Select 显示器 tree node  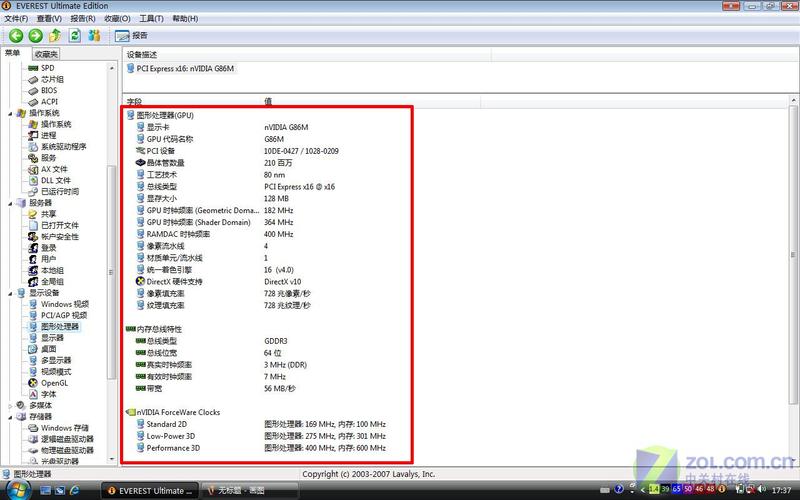point(52,338)
